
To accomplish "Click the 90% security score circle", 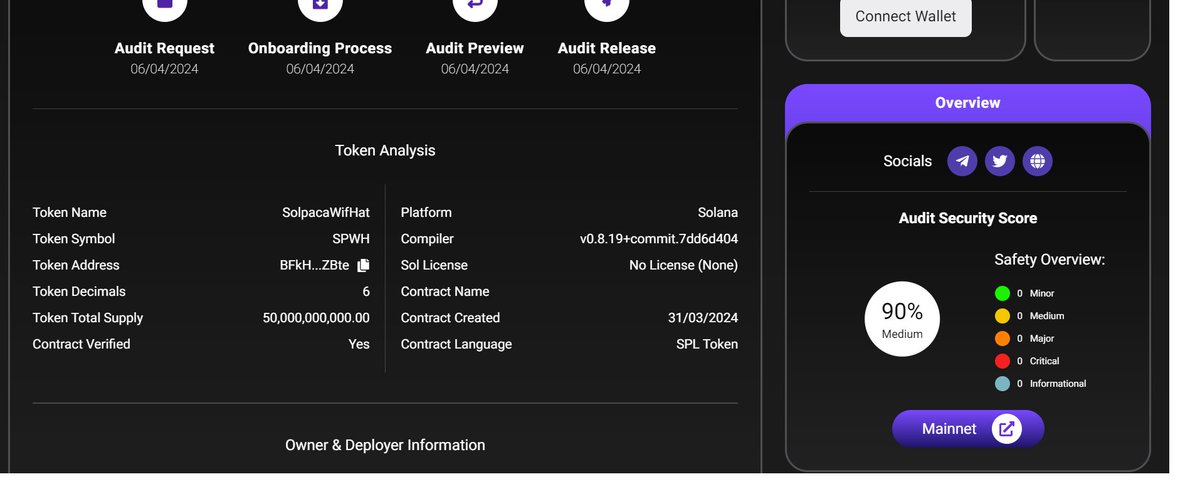I will coord(902,319).
